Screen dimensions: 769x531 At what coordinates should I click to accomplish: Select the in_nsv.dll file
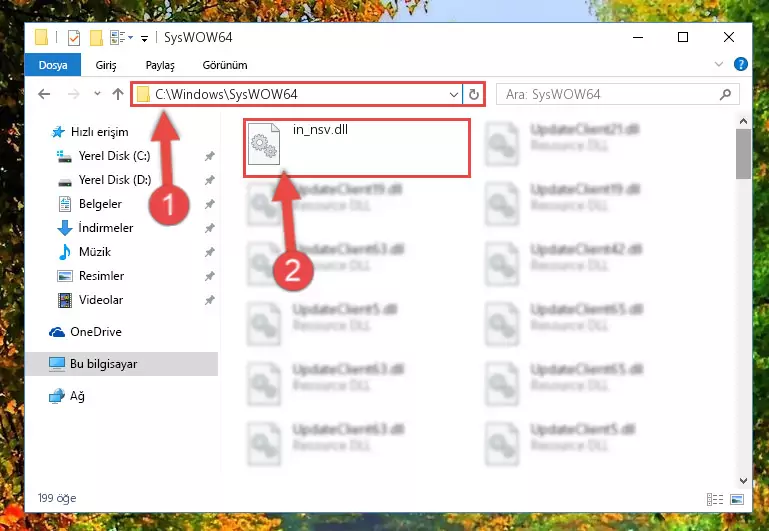357,147
